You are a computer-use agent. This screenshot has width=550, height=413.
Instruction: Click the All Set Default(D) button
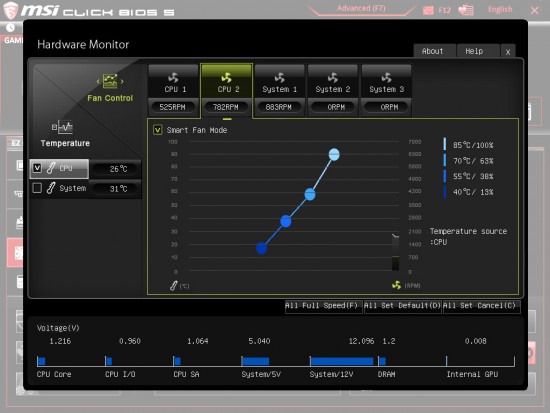point(402,306)
